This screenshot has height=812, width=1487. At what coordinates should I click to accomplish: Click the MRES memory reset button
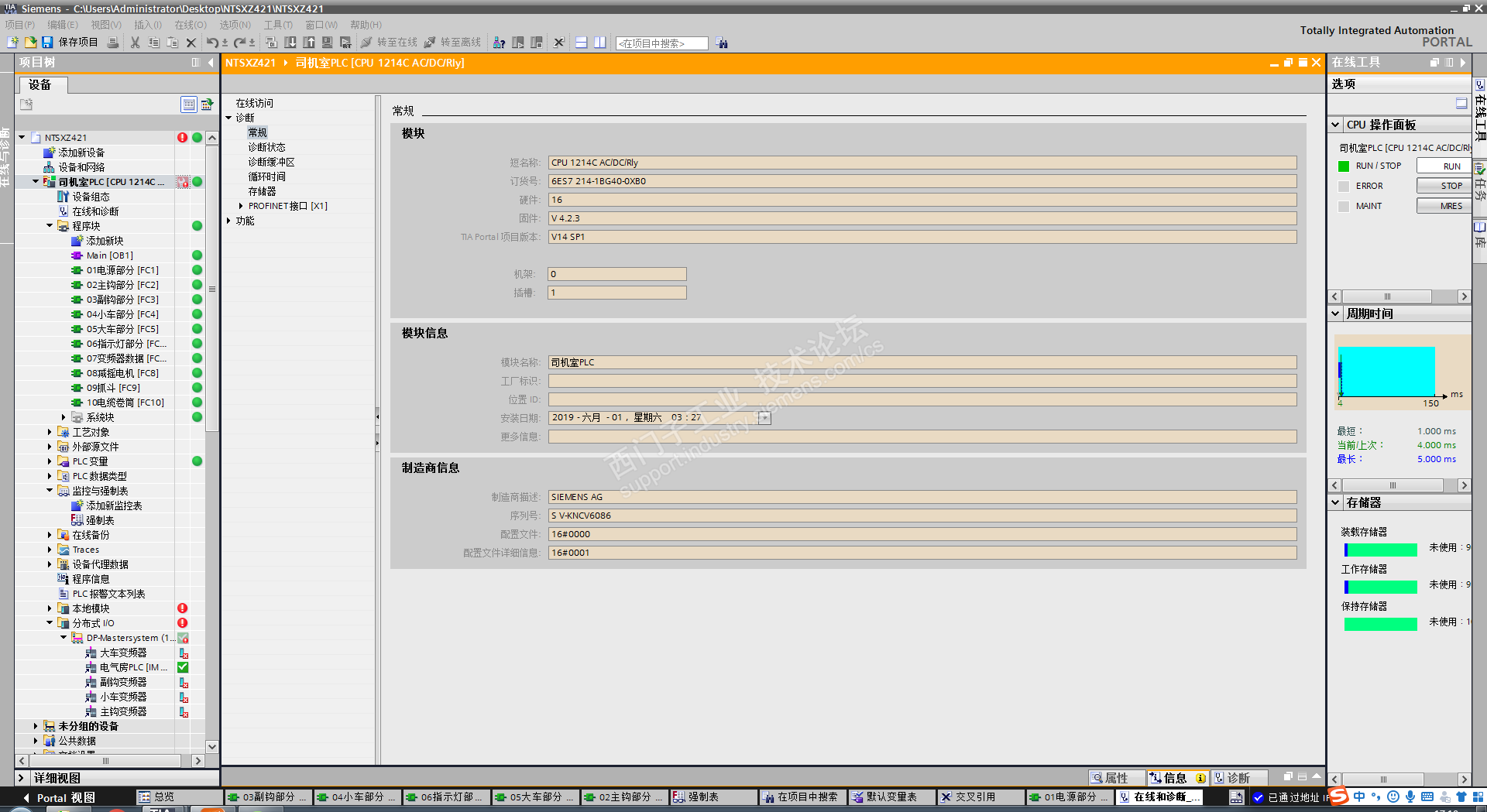coord(1444,206)
